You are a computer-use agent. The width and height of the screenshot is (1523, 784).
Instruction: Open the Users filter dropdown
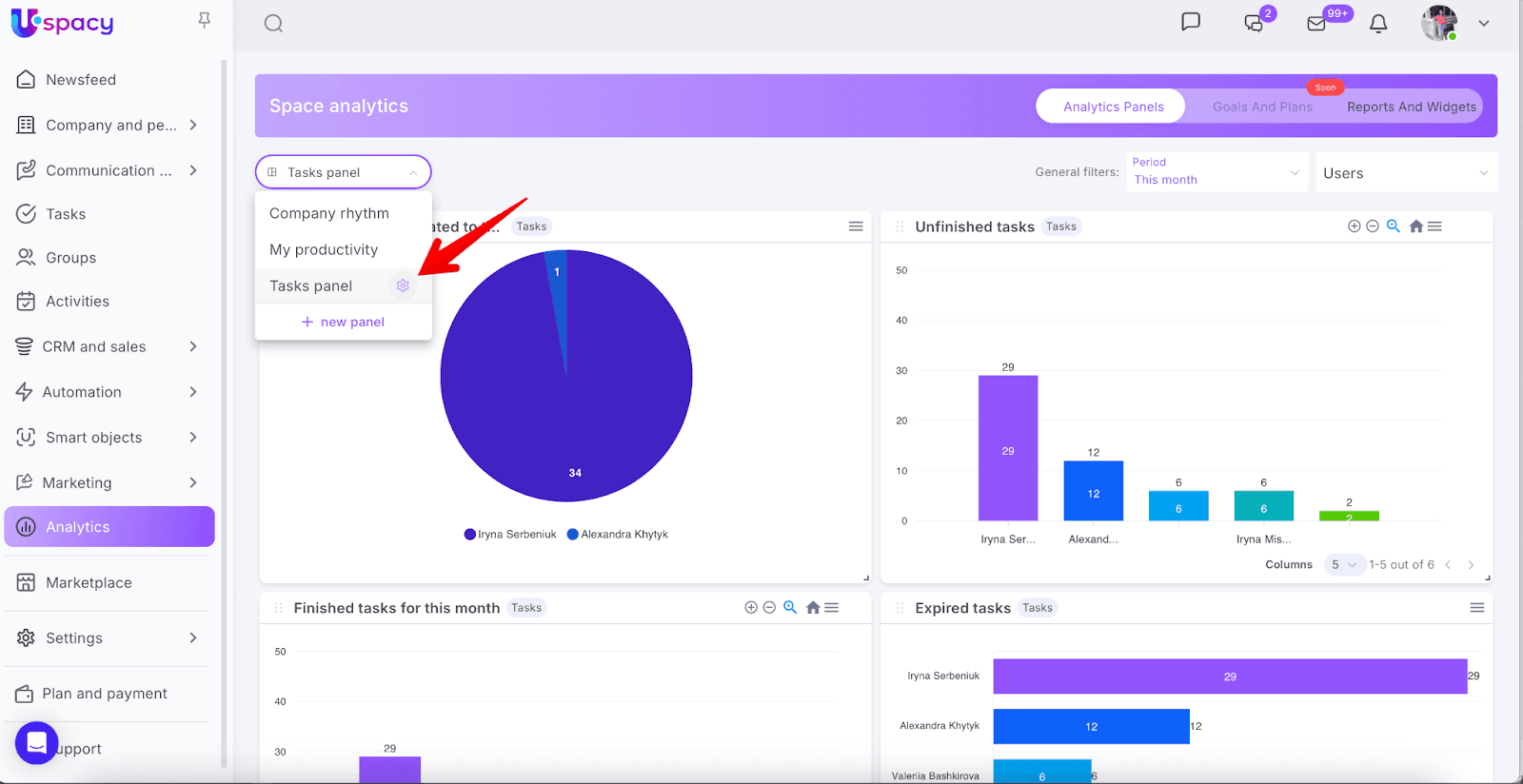(1405, 173)
